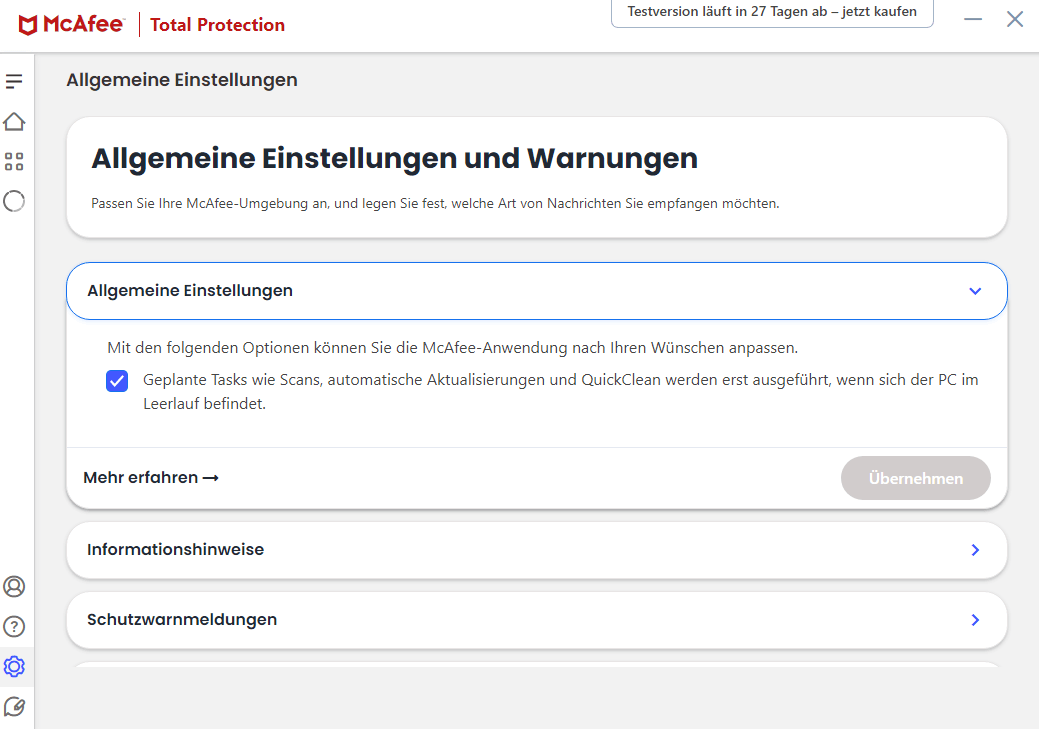Screen dimensions: 1039x729
Task: Click the Übernehmen button
Action: pos(916,478)
